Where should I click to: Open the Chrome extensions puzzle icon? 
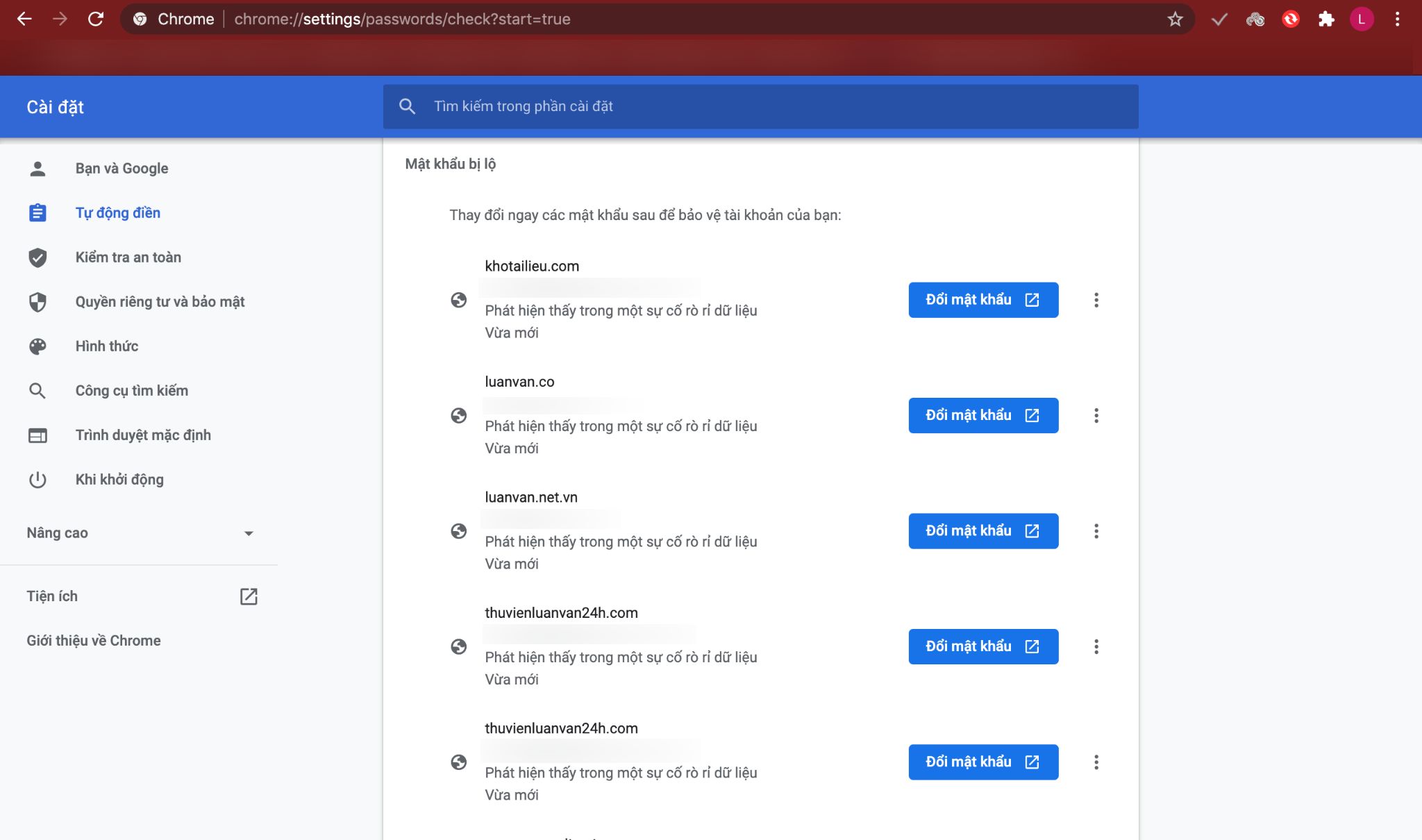(1326, 19)
